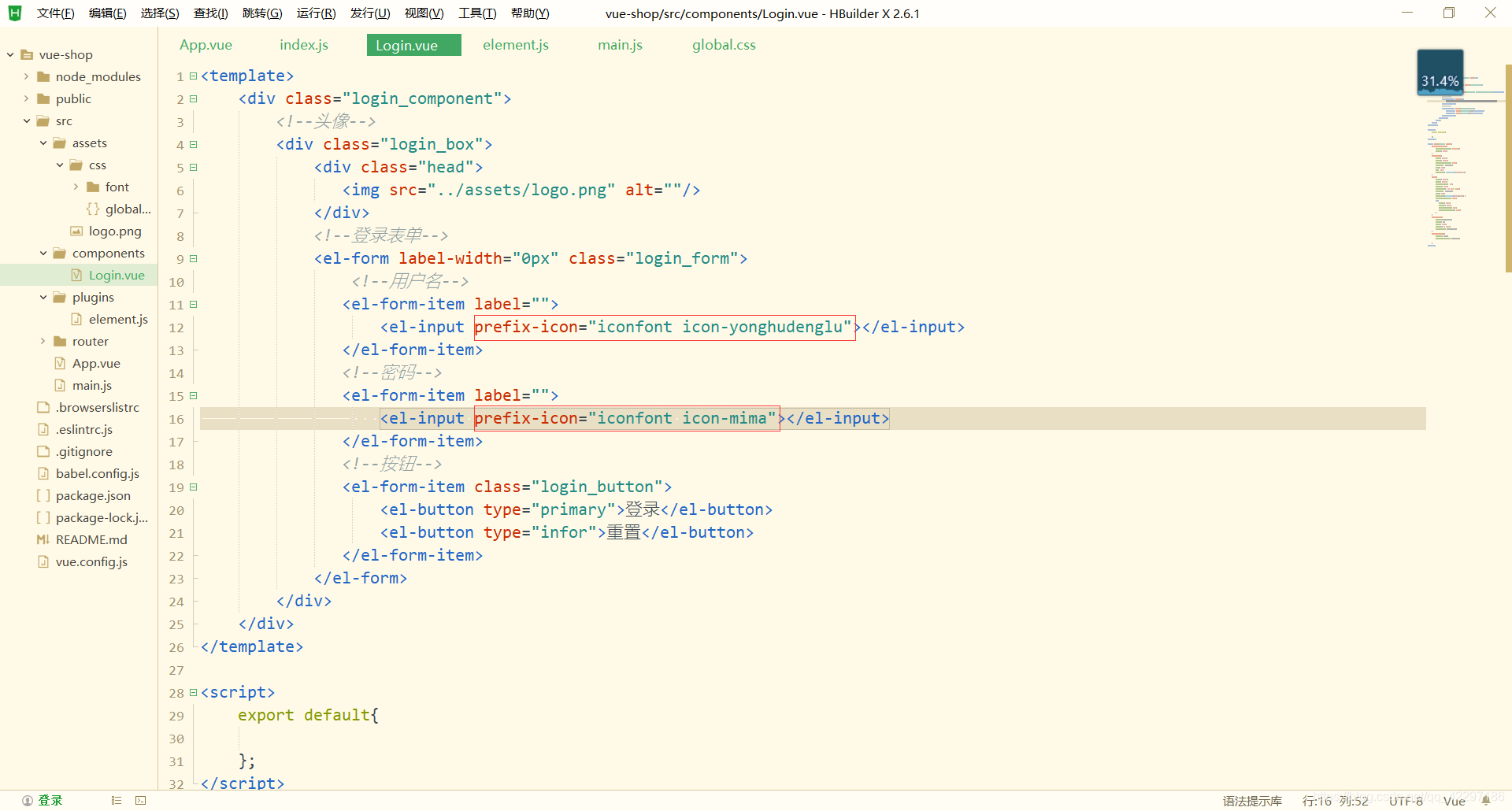Switch to the element.js editor tab
This screenshot has height=811, width=1512.
[x=516, y=45]
